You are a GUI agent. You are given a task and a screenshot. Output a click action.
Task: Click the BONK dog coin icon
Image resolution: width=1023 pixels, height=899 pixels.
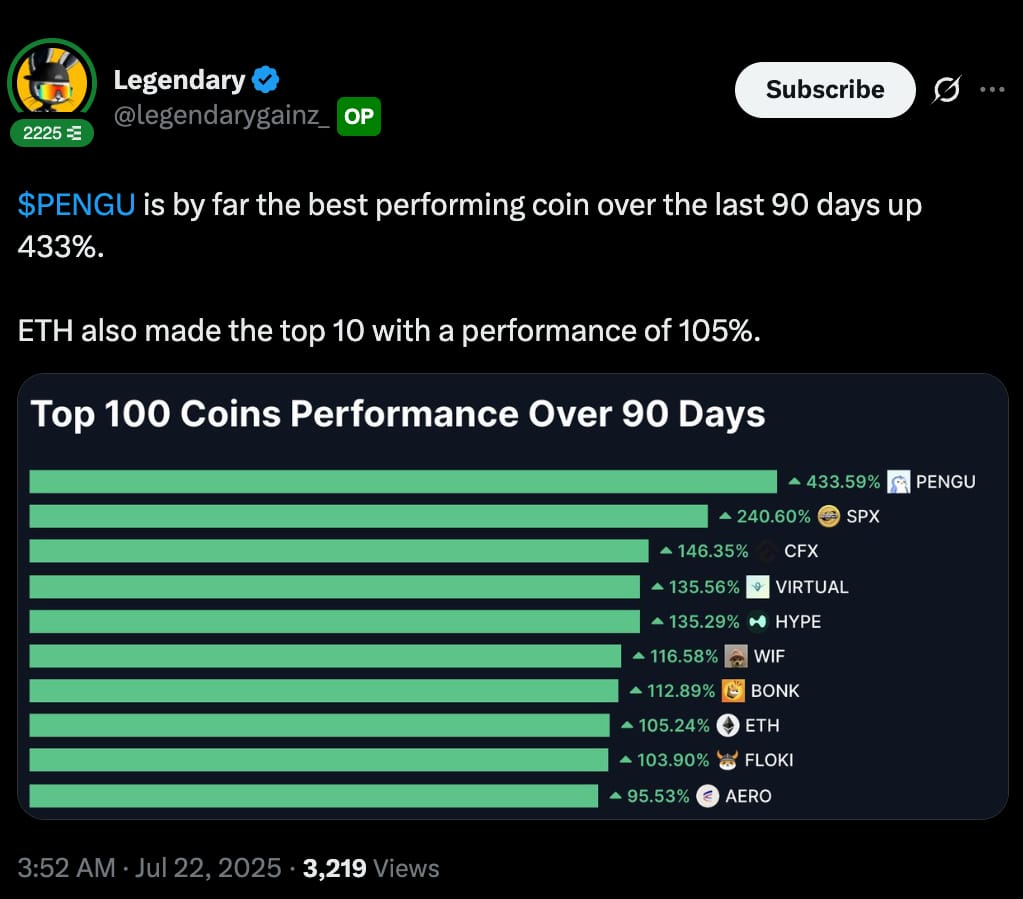[x=733, y=691]
